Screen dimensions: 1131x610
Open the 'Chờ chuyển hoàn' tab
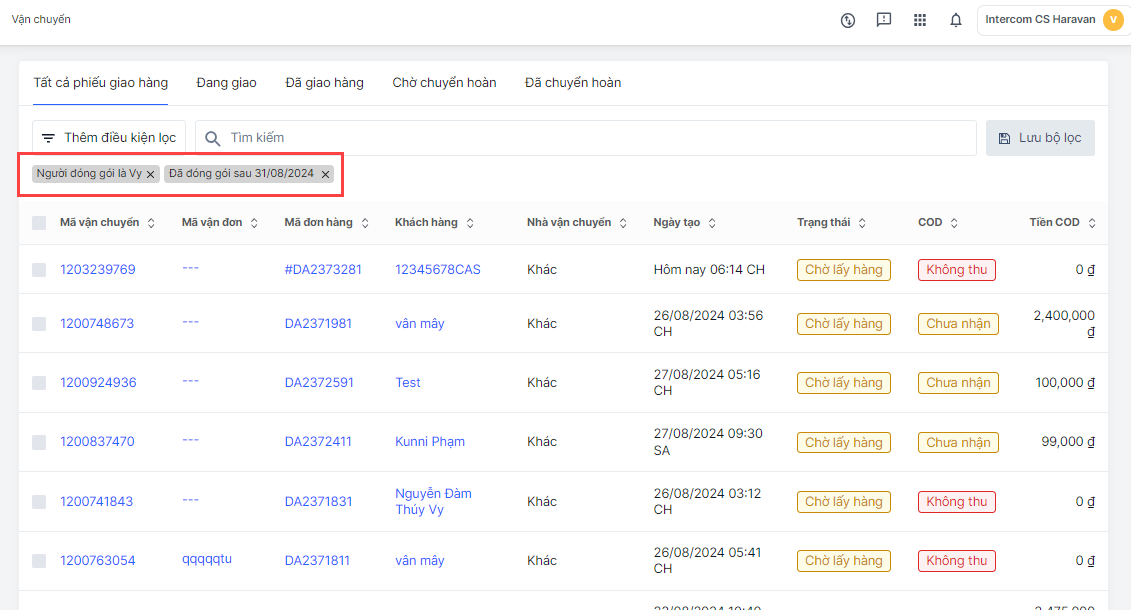tap(444, 83)
